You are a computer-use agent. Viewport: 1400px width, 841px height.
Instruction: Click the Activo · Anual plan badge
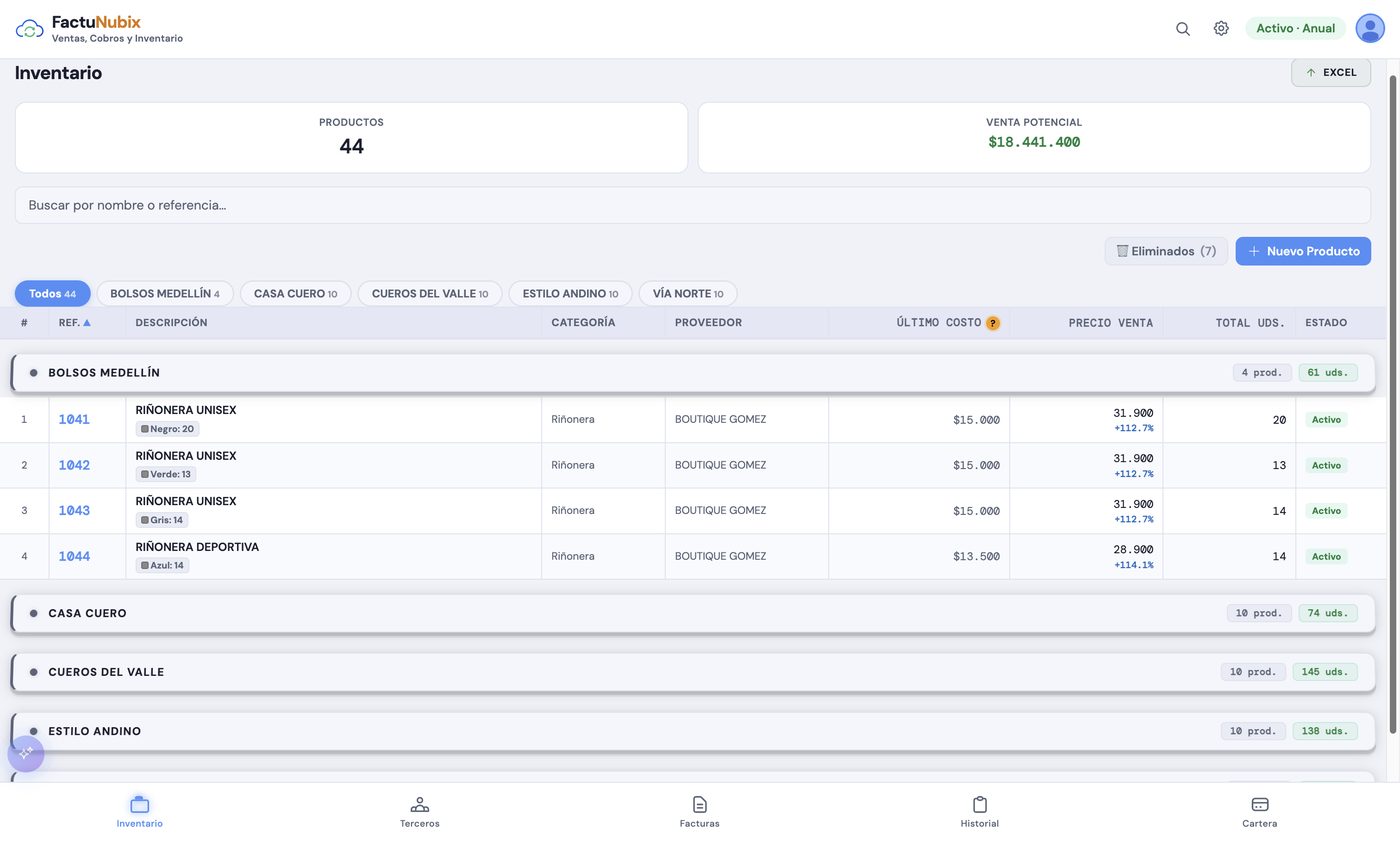coord(1295,28)
